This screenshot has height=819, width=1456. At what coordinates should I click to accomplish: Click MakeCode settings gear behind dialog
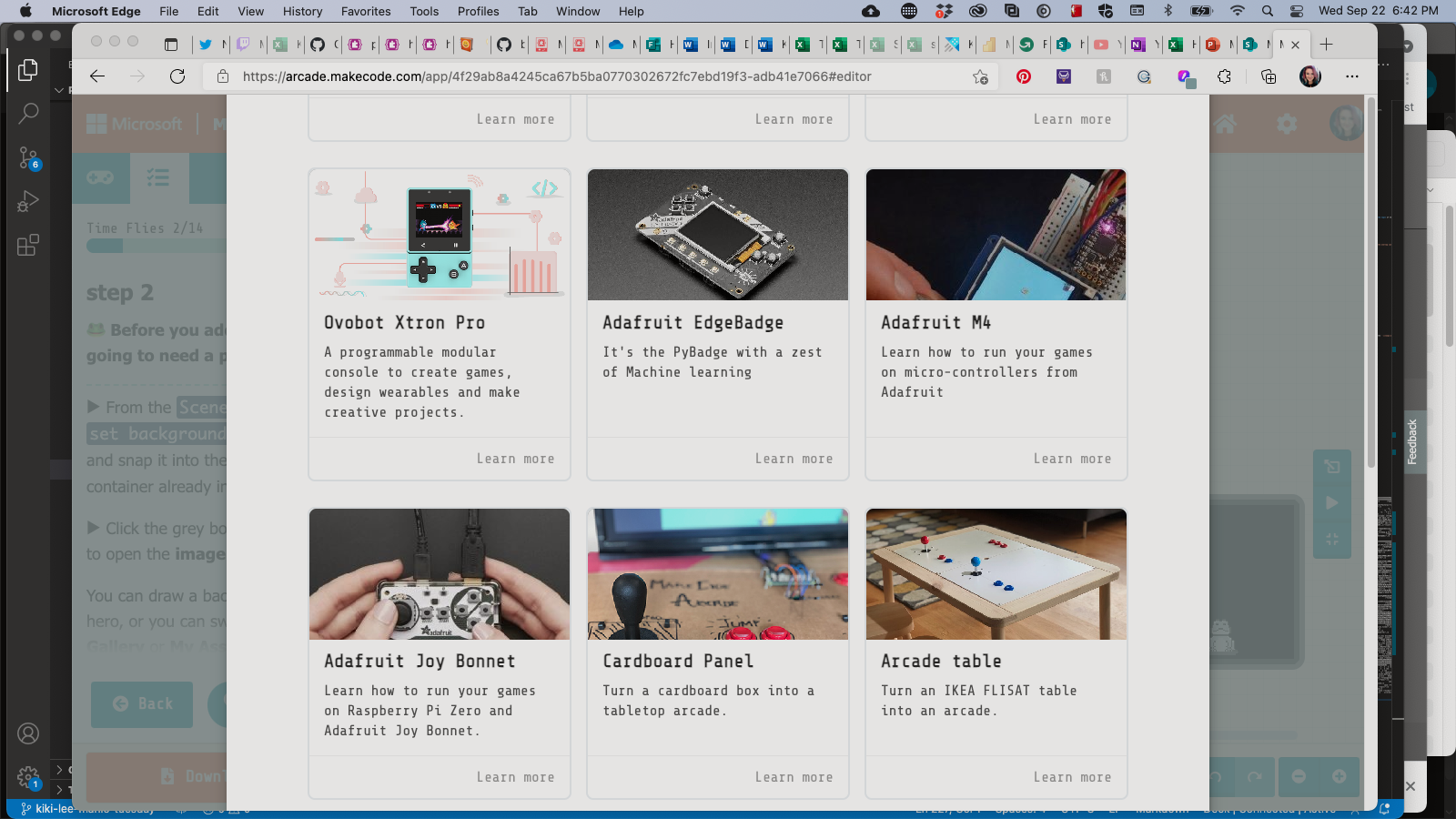point(1287,124)
